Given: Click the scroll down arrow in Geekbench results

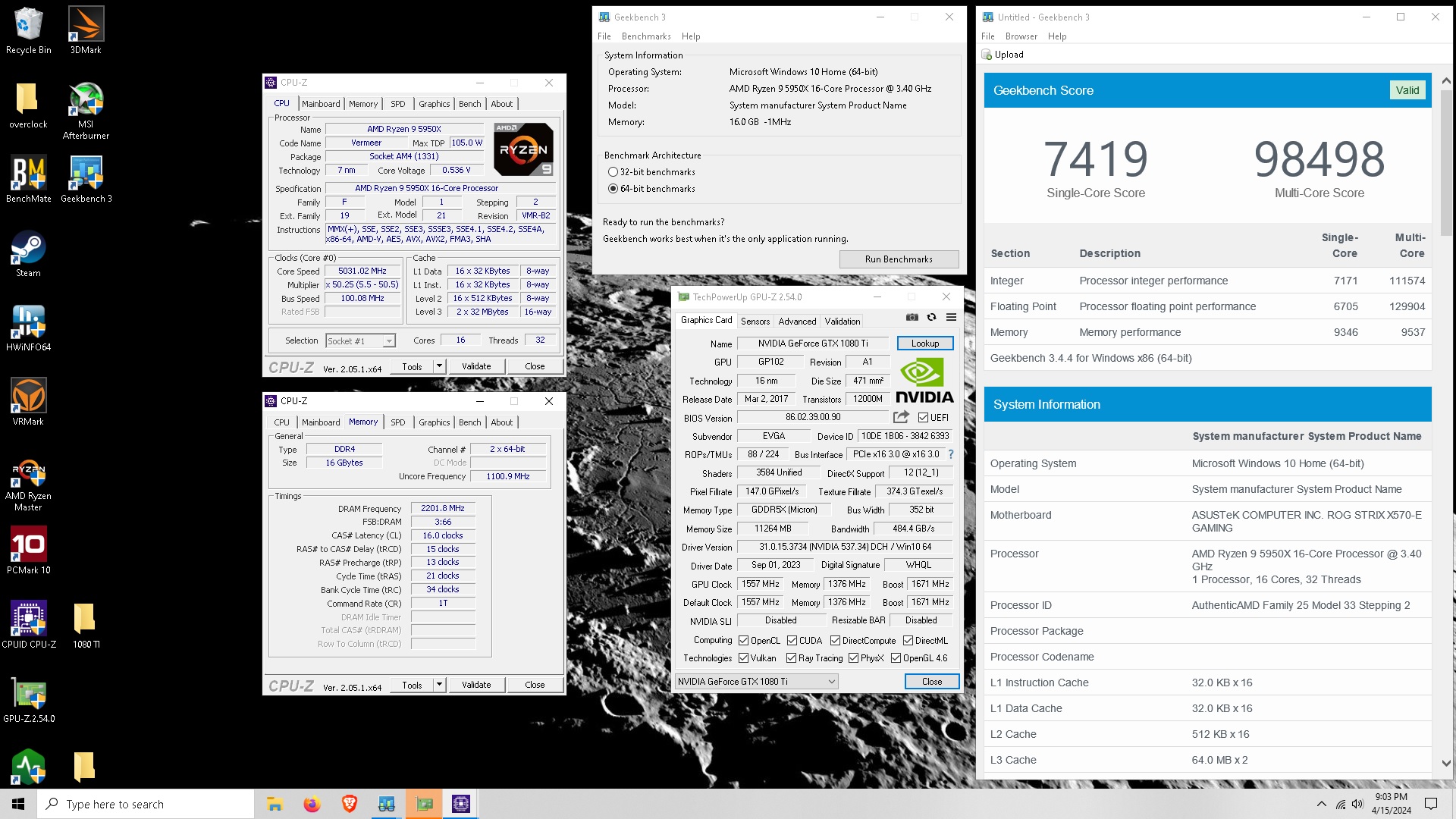Looking at the screenshot, I should 1445,764.
